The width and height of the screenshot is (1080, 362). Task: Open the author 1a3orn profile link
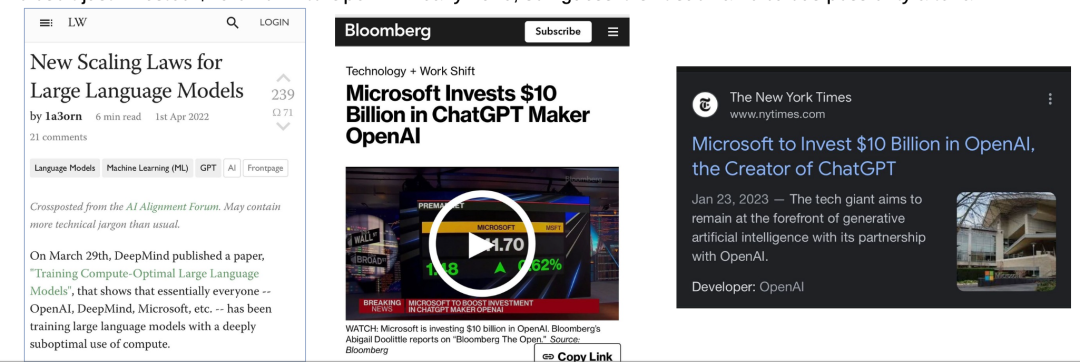click(x=63, y=116)
